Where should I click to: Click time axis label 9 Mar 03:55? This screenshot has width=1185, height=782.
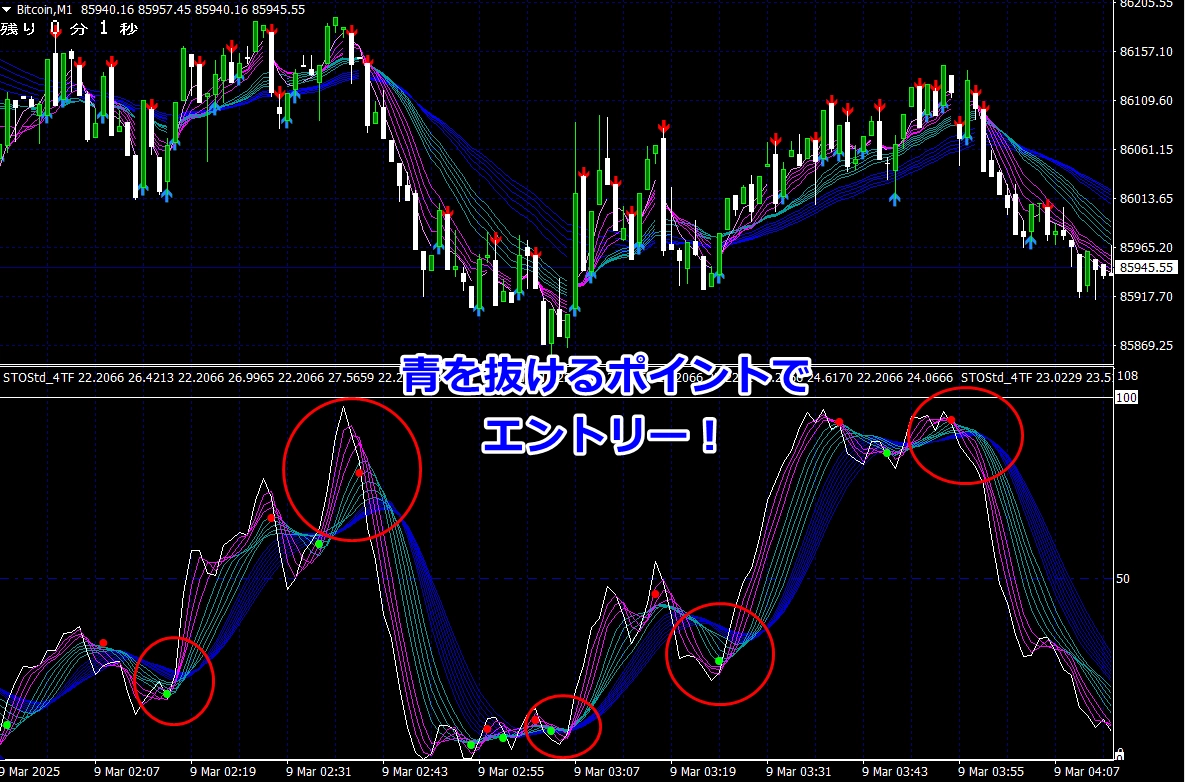[991, 772]
